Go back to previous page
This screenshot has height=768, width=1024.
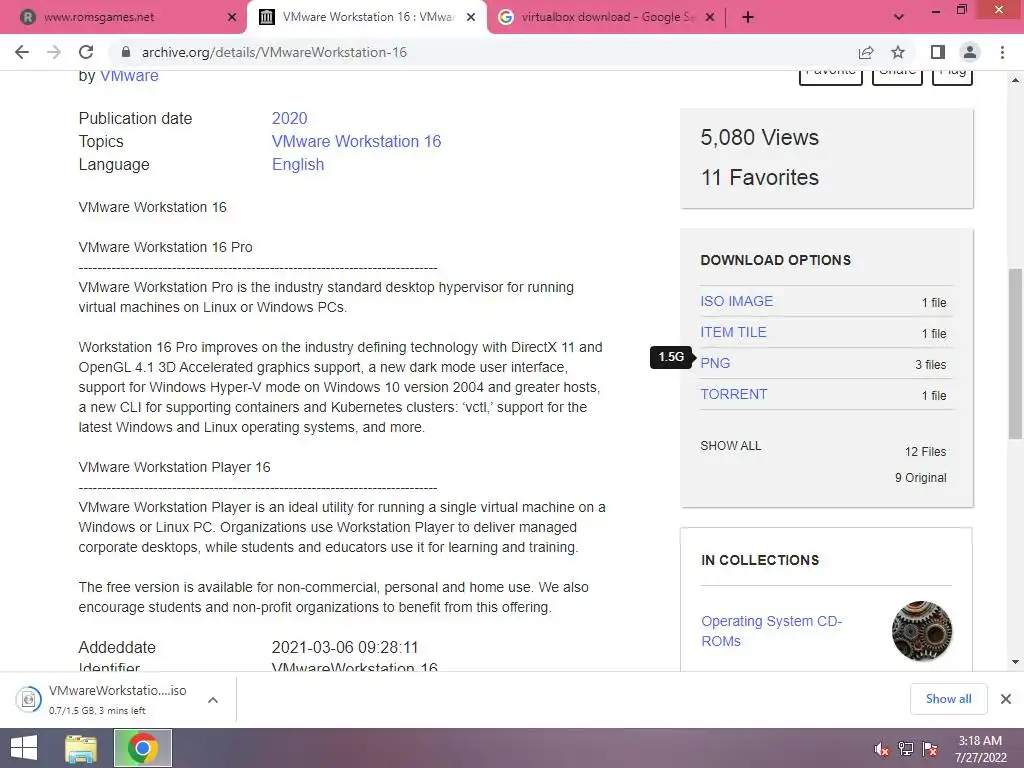coord(22,52)
